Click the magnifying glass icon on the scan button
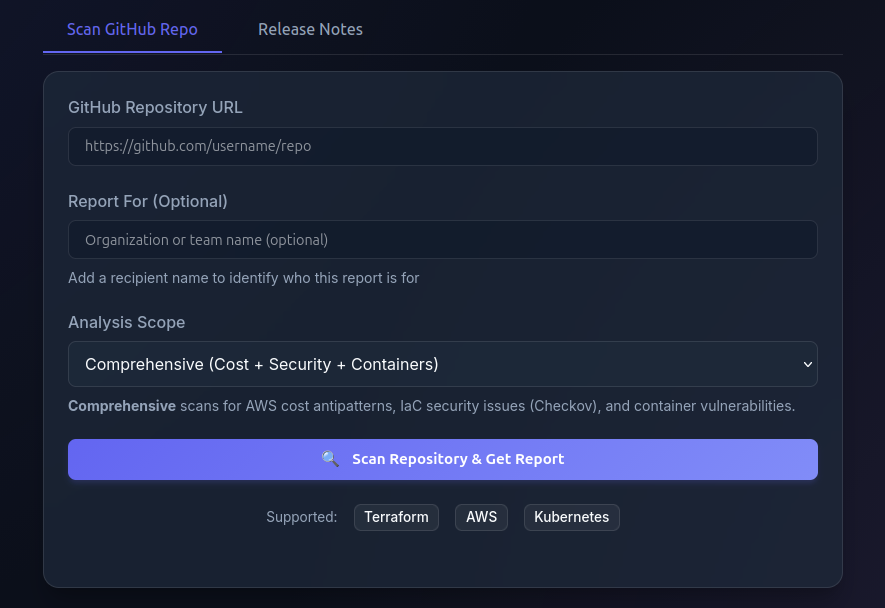 pos(330,459)
